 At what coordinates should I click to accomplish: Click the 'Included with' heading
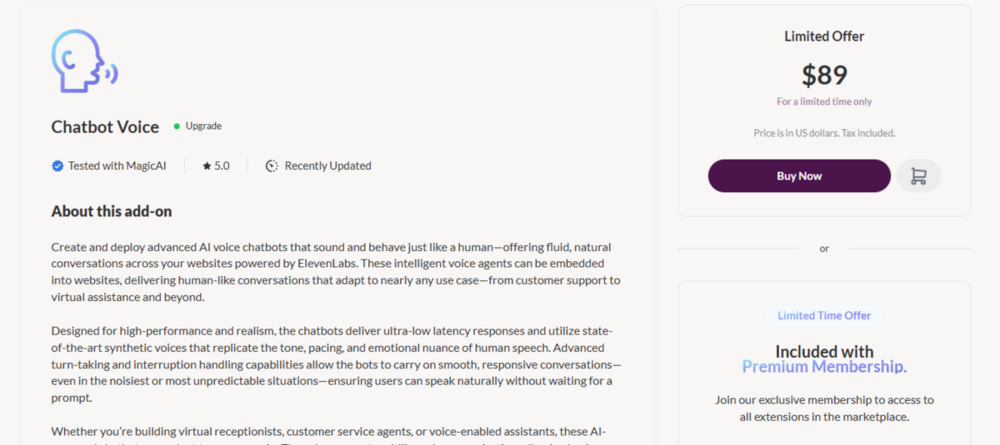pyautogui.click(x=824, y=351)
